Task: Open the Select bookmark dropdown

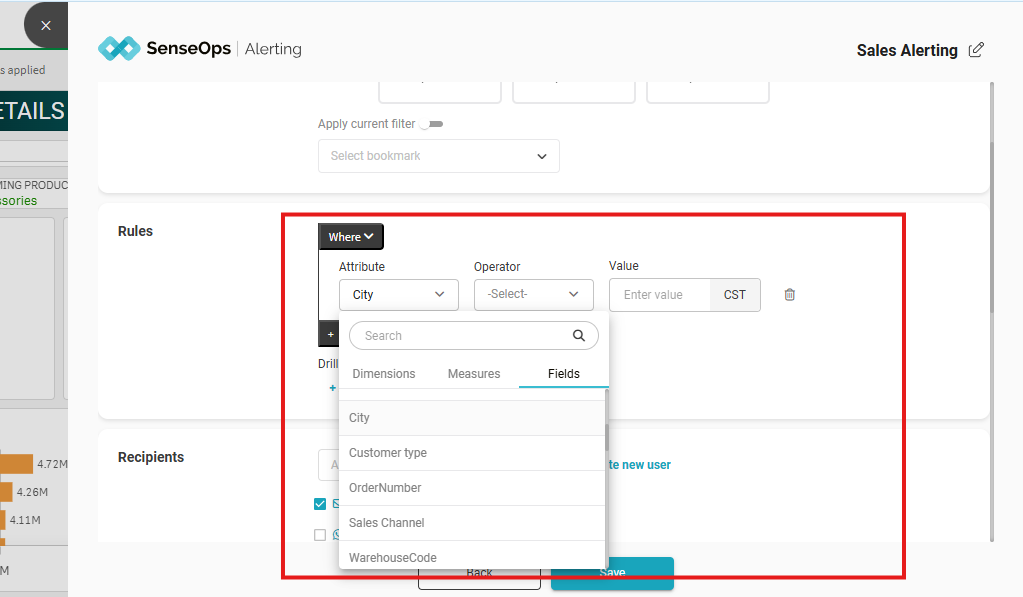Action: pos(438,156)
